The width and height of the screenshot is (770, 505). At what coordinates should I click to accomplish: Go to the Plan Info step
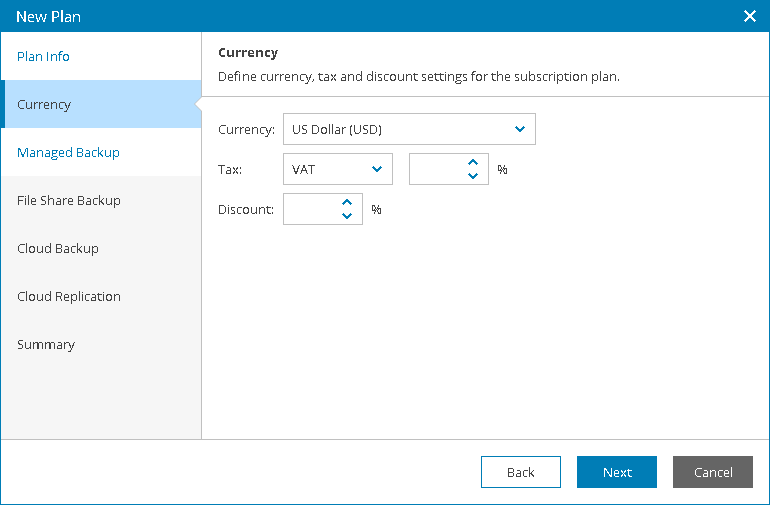click(x=44, y=56)
